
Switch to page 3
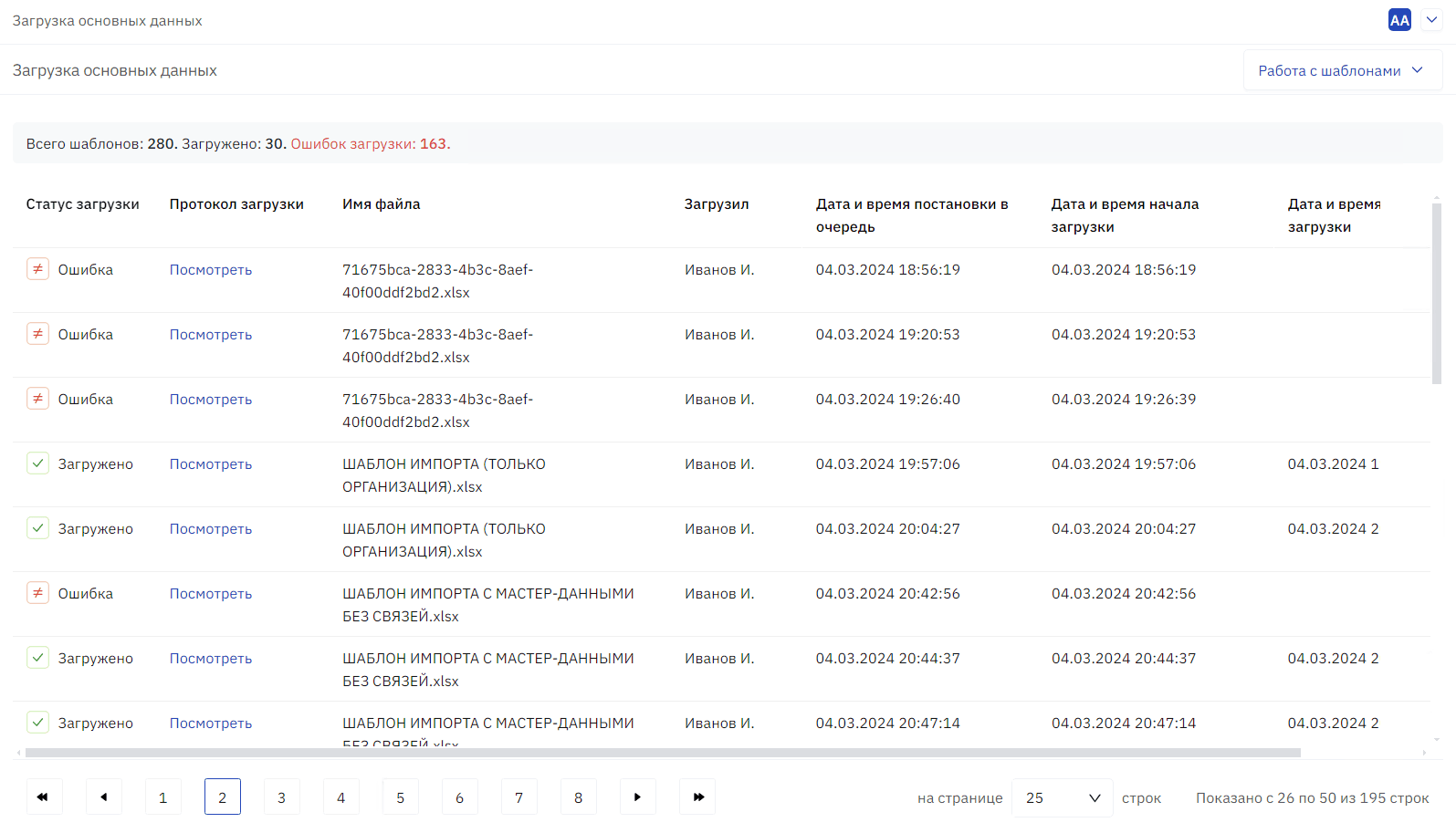pyautogui.click(x=282, y=797)
